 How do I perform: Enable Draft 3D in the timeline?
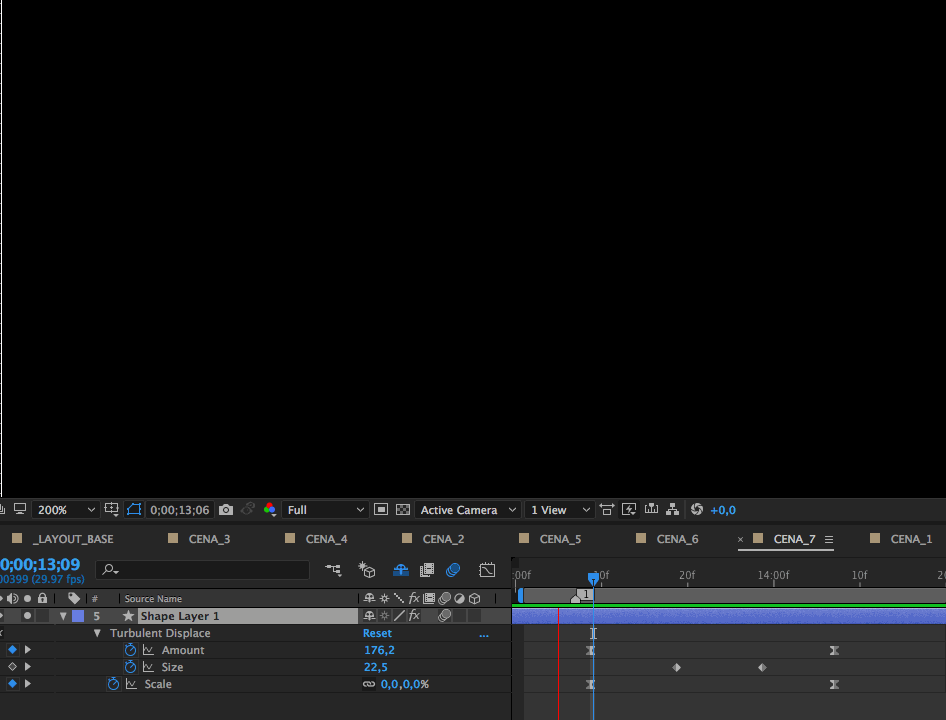pyautogui.click(x=367, y=570)
